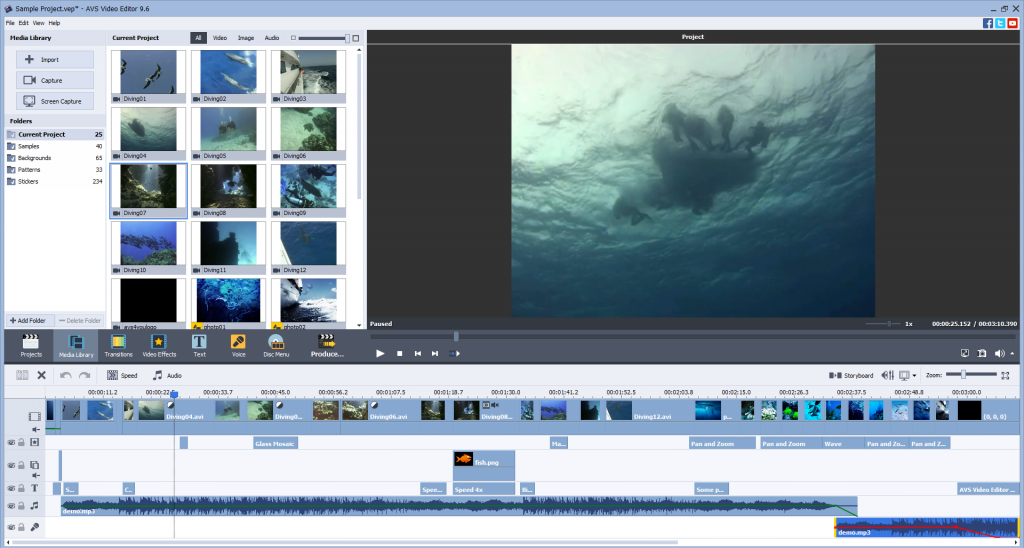Open the Edit menu
Screen dimensions: 1024x548
tap(23, 22)
